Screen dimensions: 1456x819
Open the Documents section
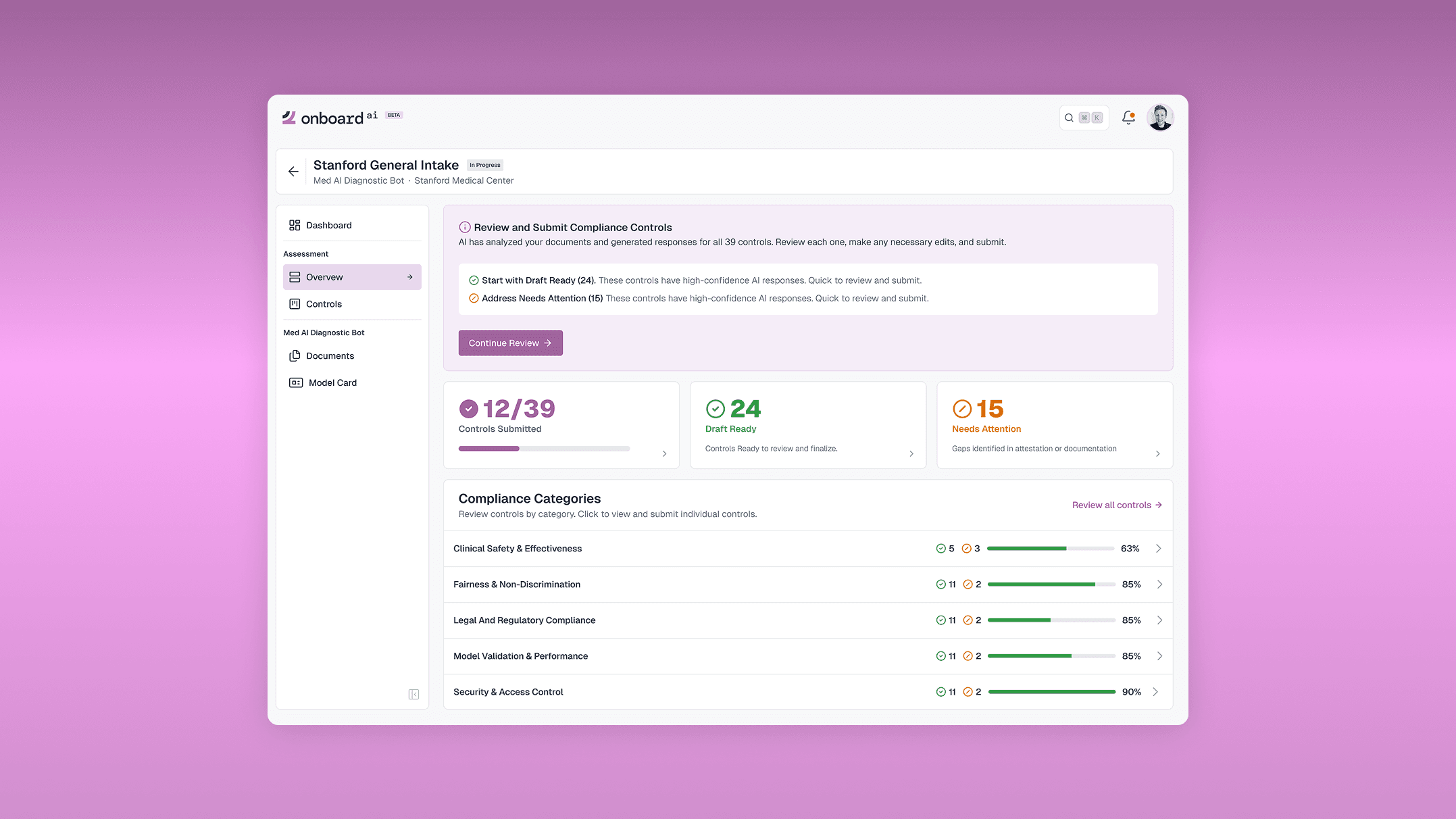330,356
